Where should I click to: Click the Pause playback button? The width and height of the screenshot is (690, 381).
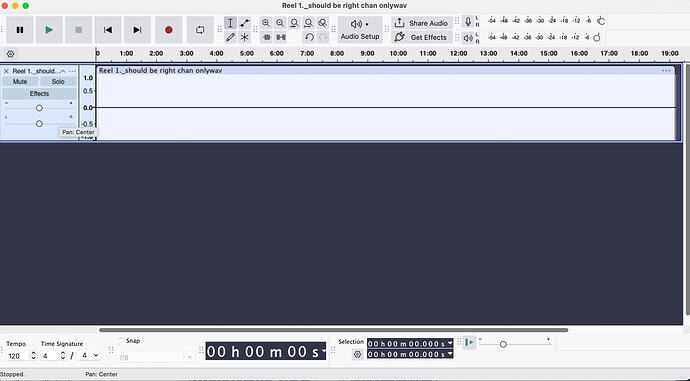click(x=20, y=30)
